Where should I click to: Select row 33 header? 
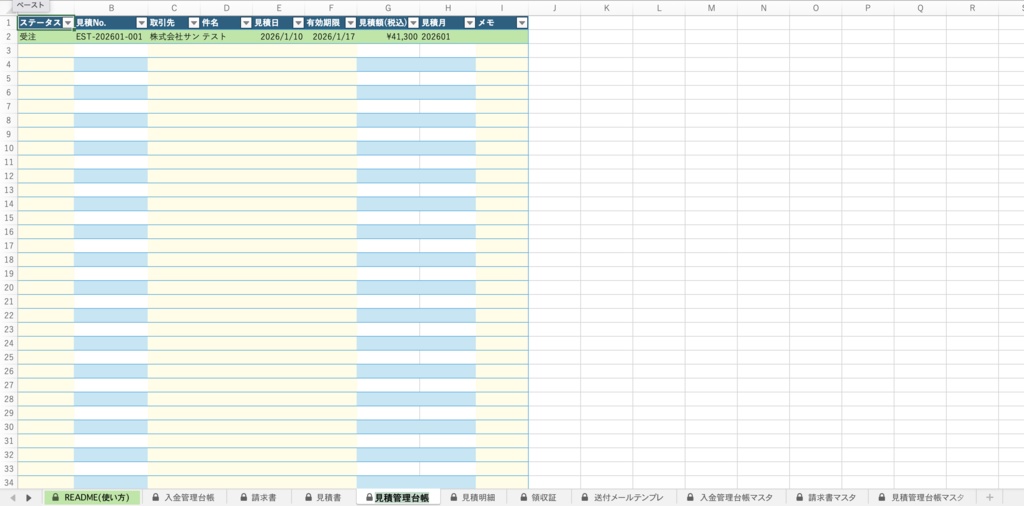8,469
